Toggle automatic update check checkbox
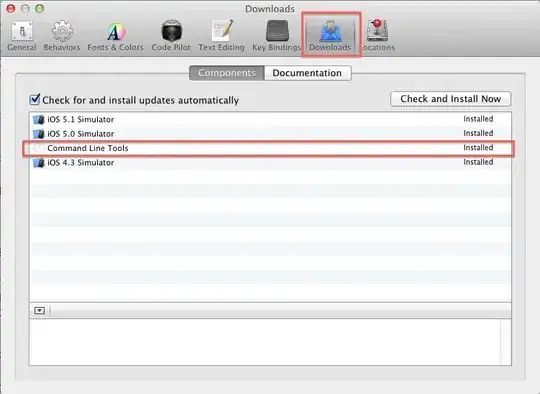540x394 pixels. pyautogui.click(x=35, y=100)
